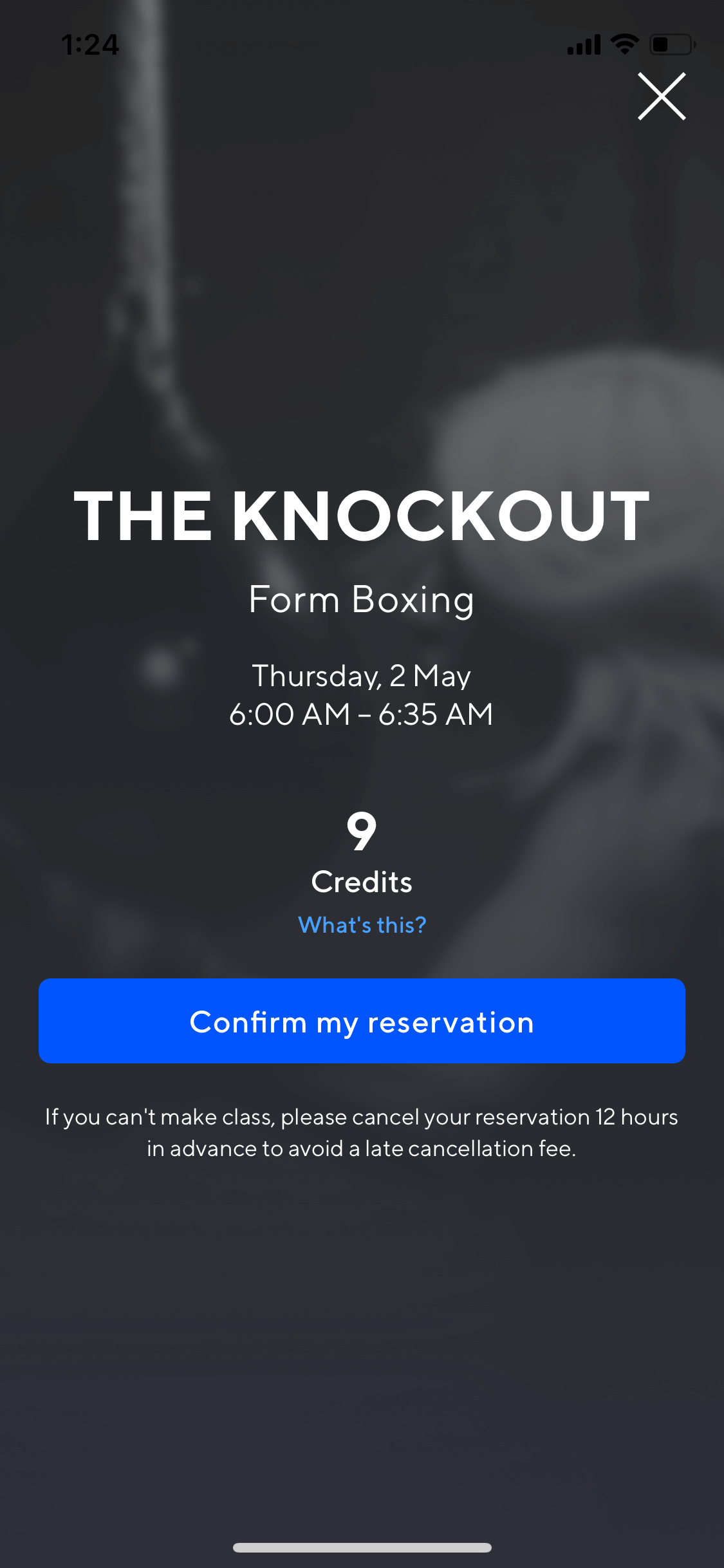Screen dimensions: 724x1568
Task: Tap the 6:35 AM end time
Action: pyautogui.click(x=436, y=714)
